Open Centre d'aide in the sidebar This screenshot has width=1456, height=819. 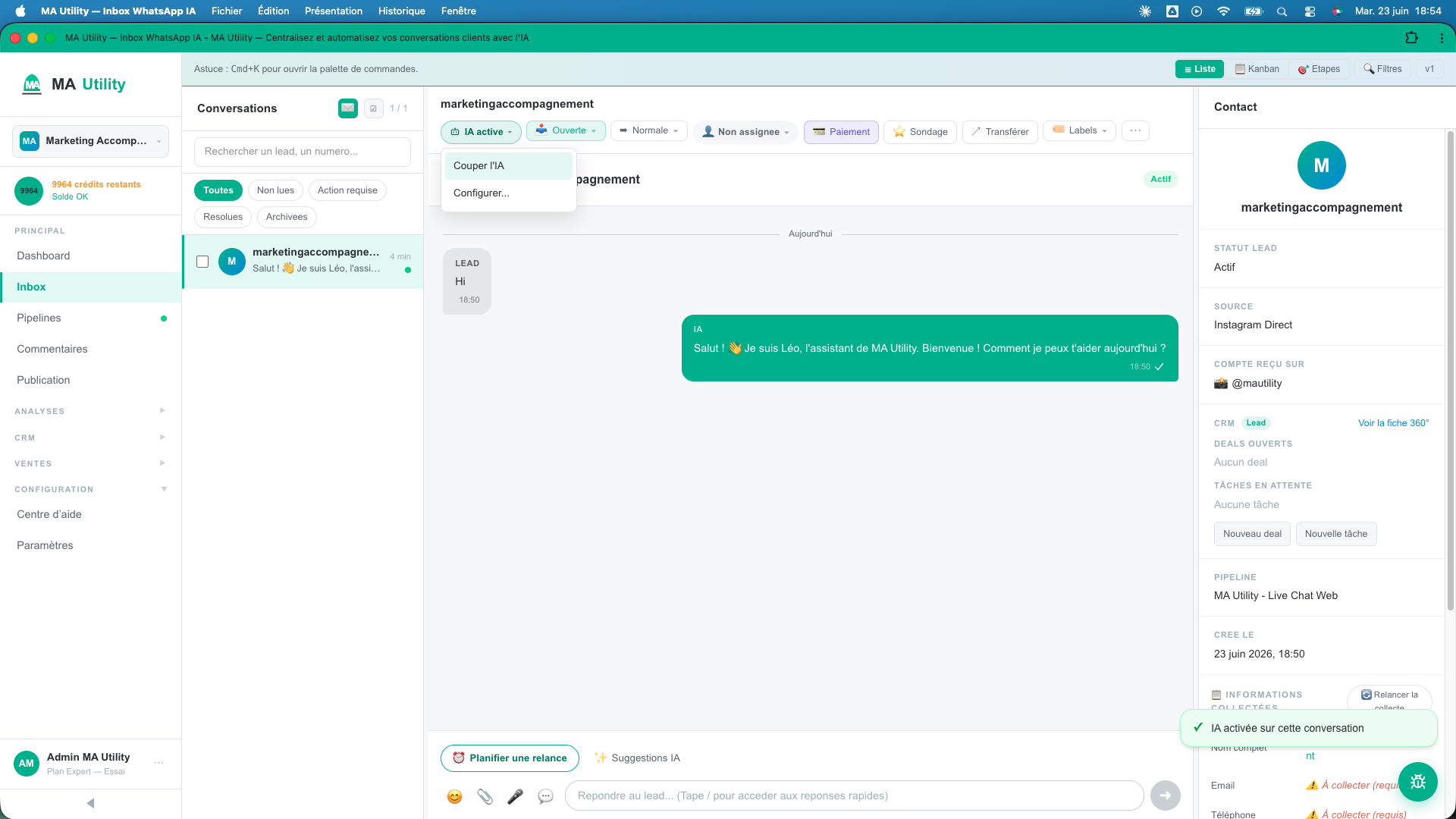pos(90,515)
